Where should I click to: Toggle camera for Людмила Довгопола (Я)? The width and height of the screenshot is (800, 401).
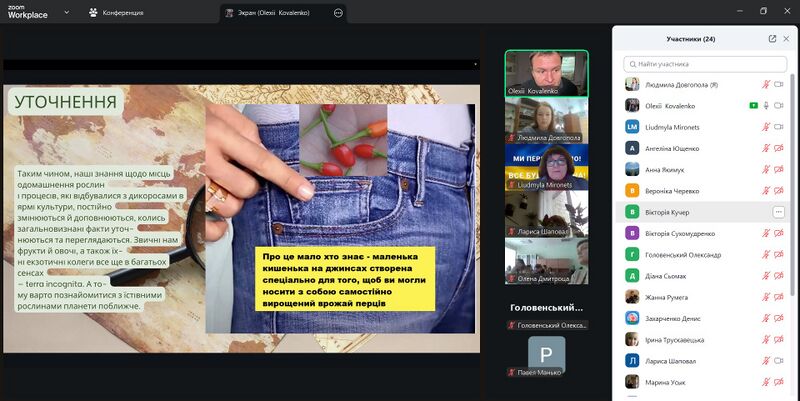pyautogui.click(x=779, y=85)
